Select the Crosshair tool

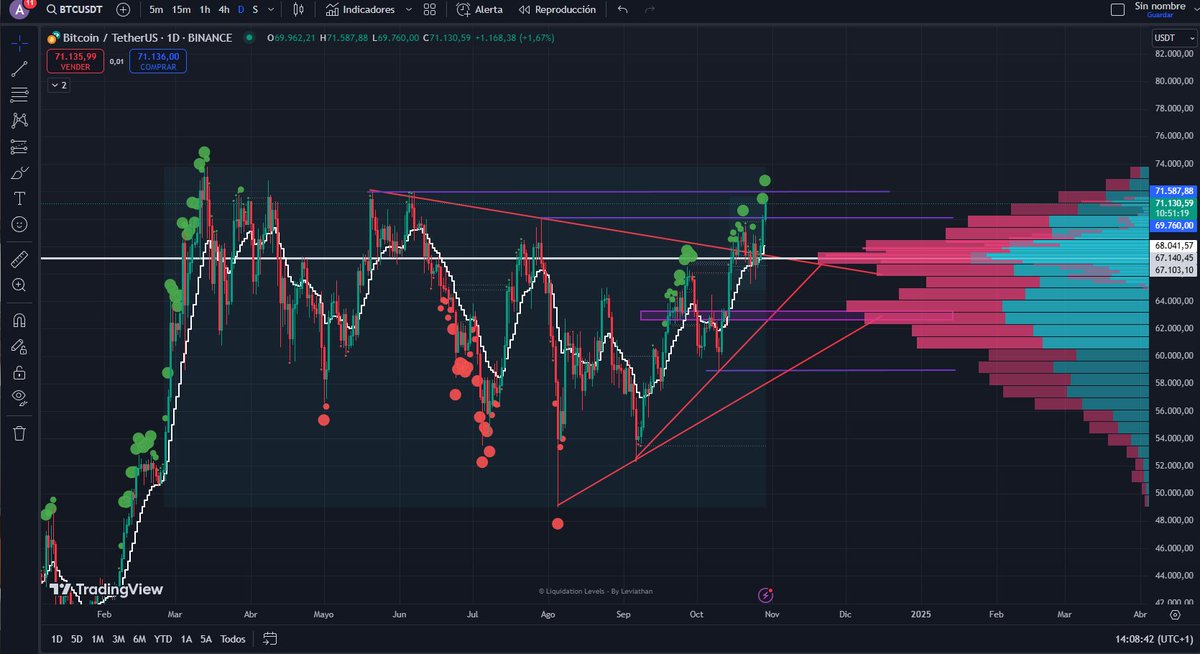coord(20,43)
